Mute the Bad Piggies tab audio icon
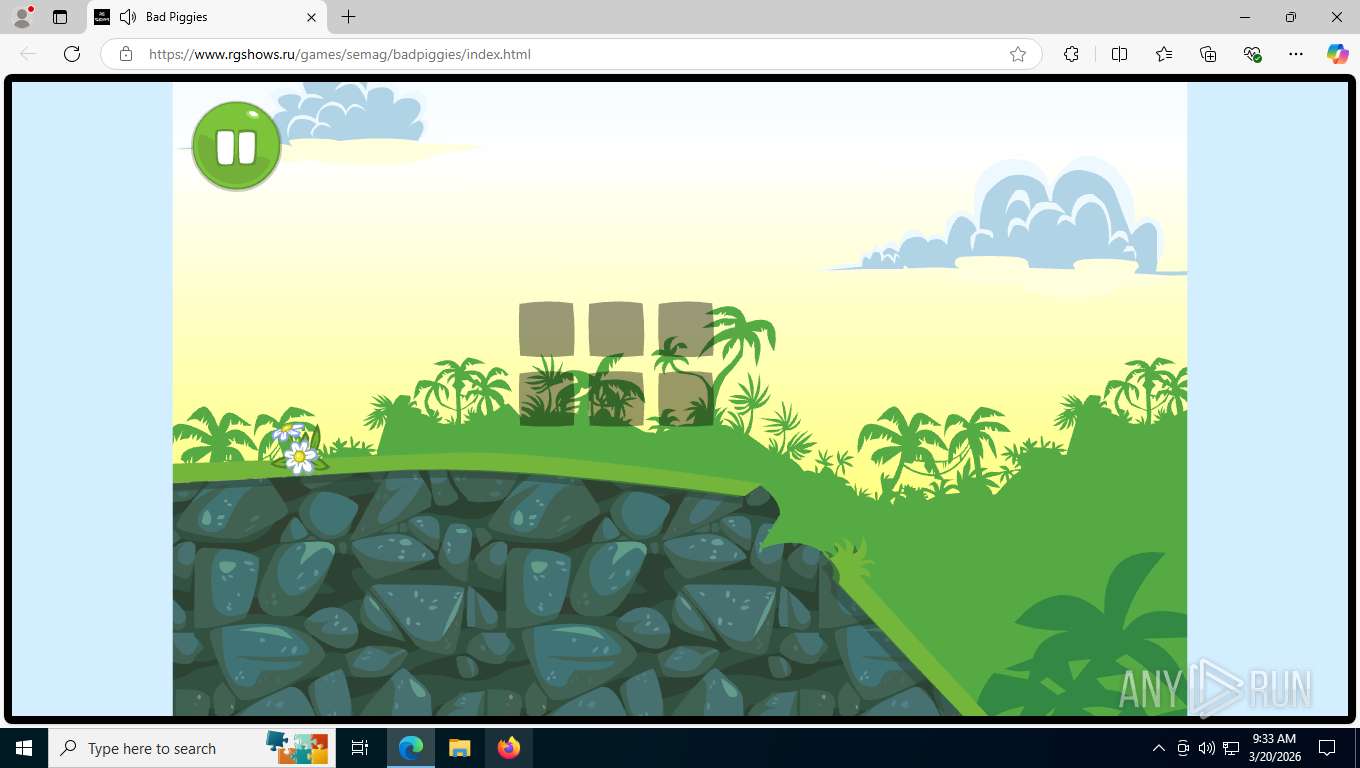 point(128,17)
